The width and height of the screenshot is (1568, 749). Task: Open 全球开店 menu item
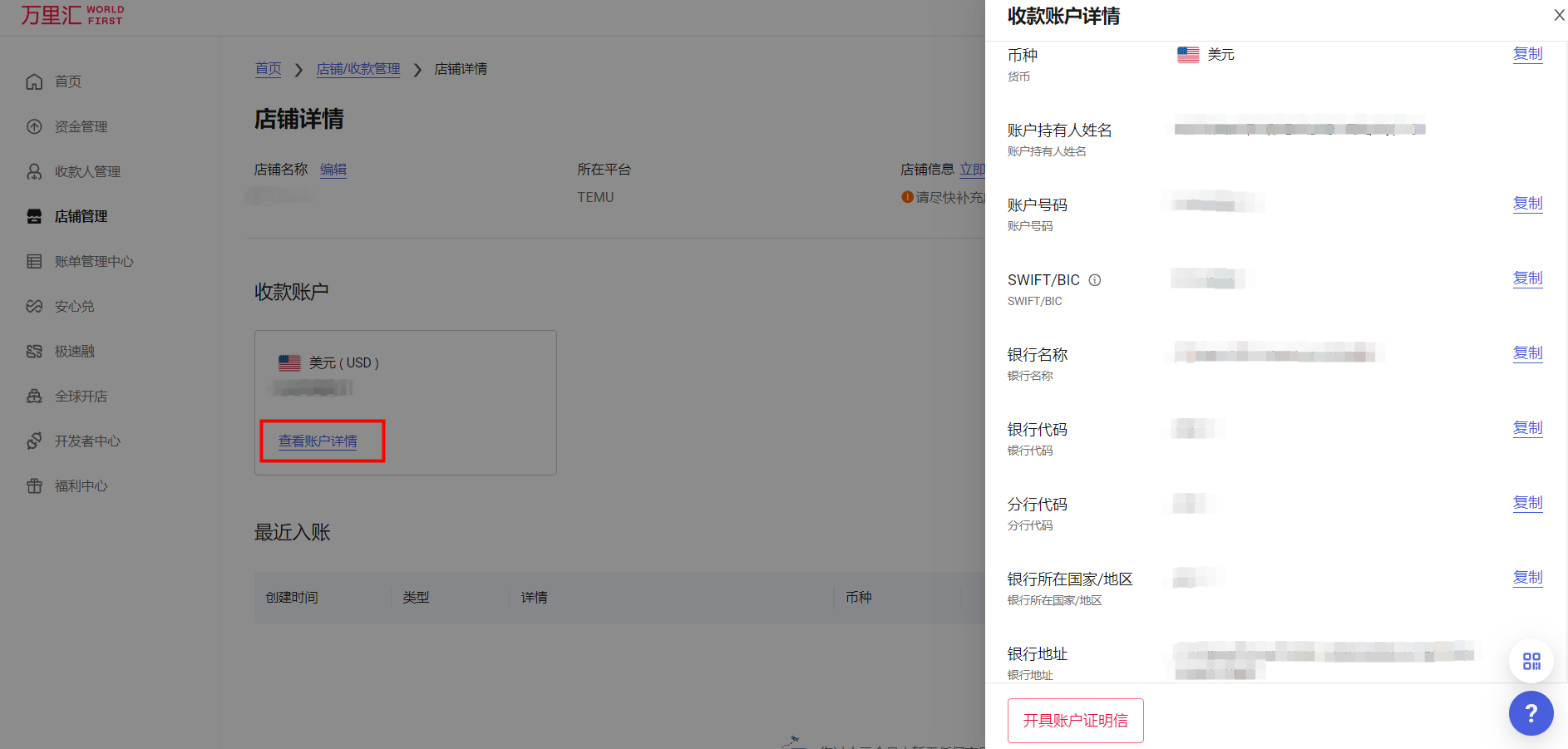click(x=81, y=396)
